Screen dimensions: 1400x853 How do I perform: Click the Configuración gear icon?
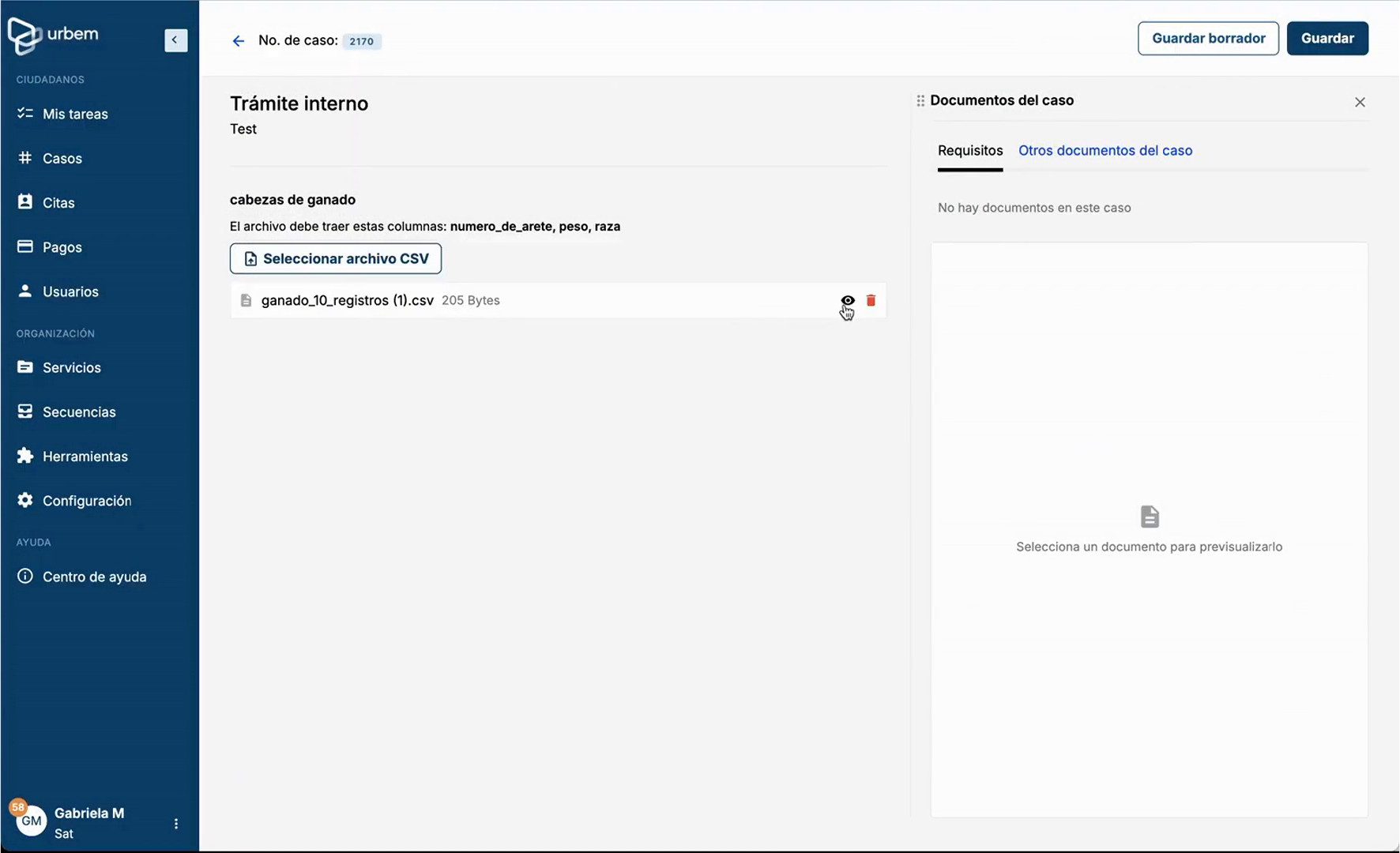click(25, 500)
